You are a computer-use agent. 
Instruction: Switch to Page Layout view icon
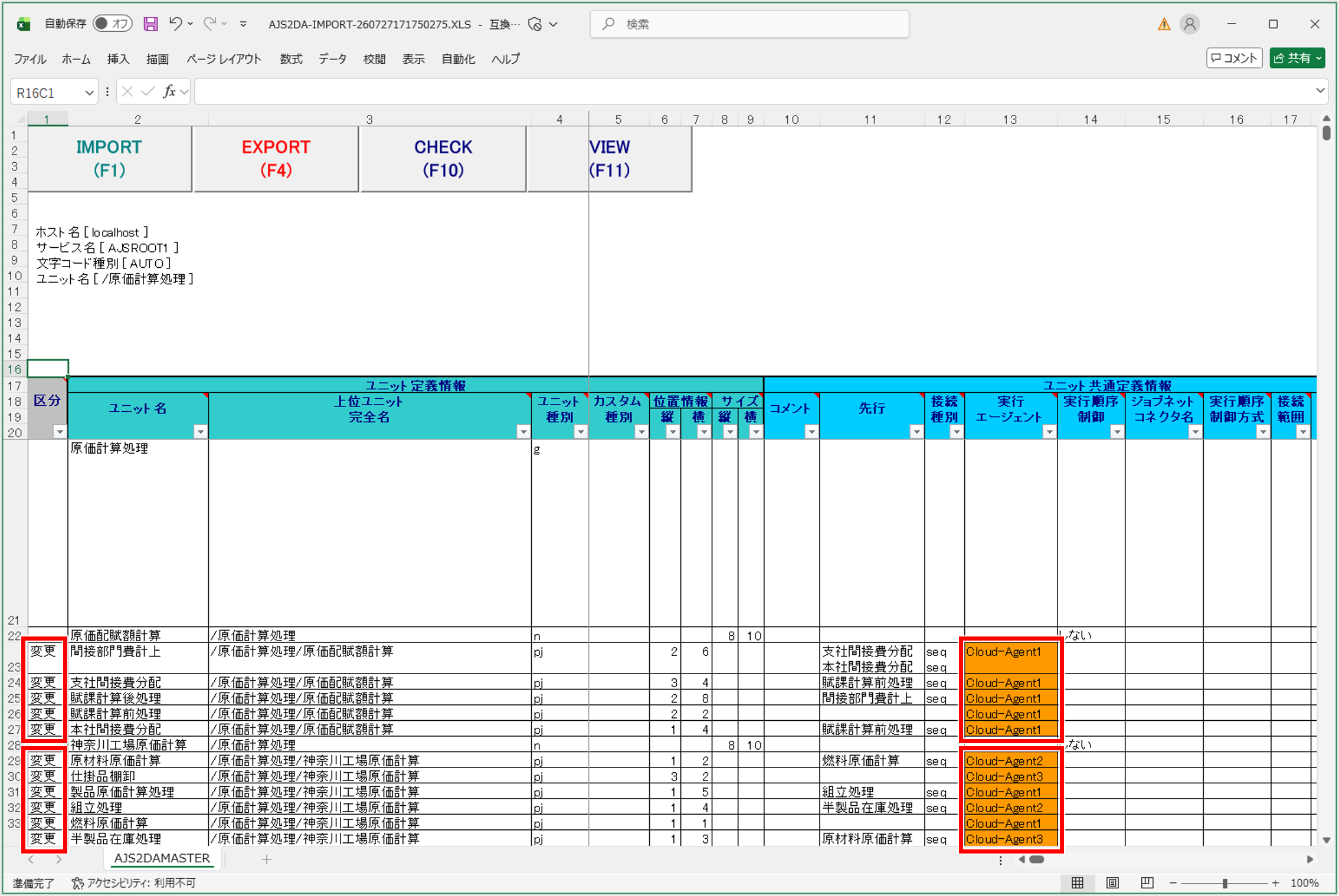click(x=1112, y=883)
